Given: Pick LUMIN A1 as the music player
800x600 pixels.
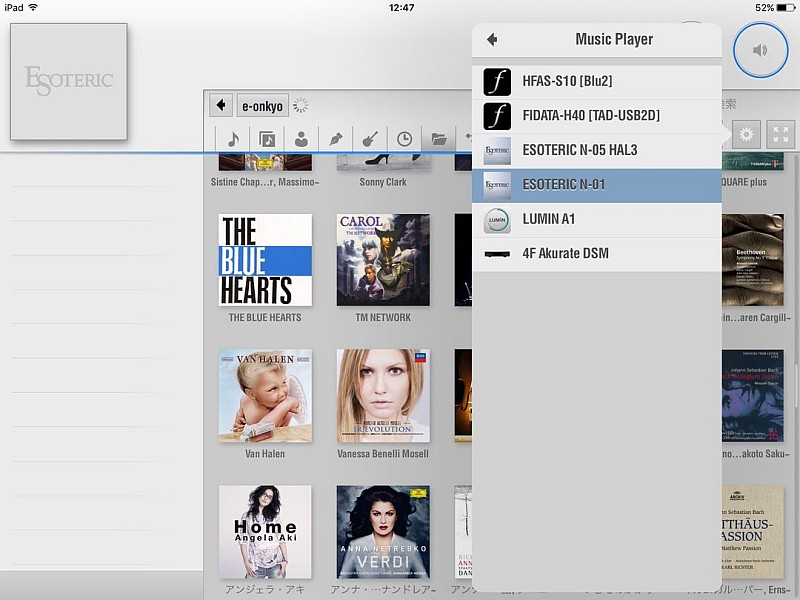Looking at the screenshot, I should (596, 219).
